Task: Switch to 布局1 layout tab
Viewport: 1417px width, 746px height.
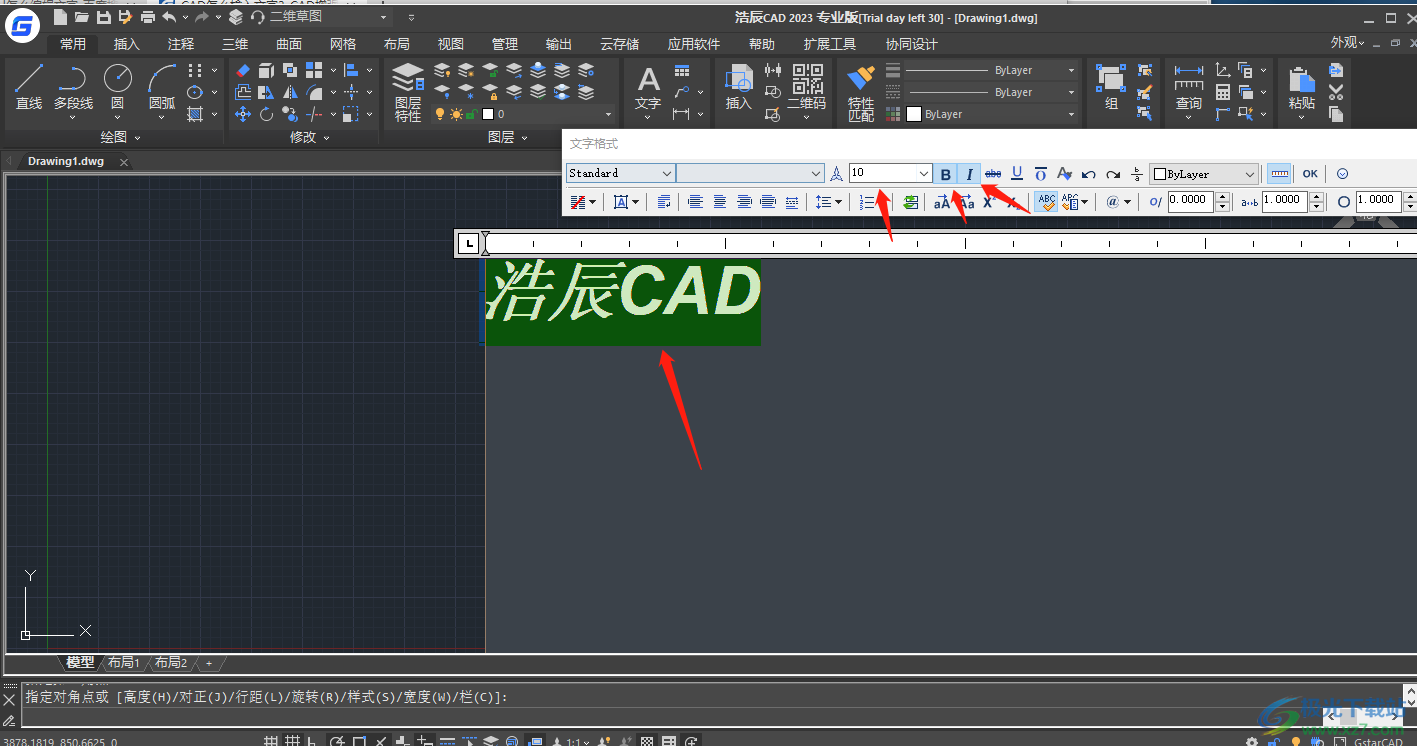Action: tap(124, 663)
